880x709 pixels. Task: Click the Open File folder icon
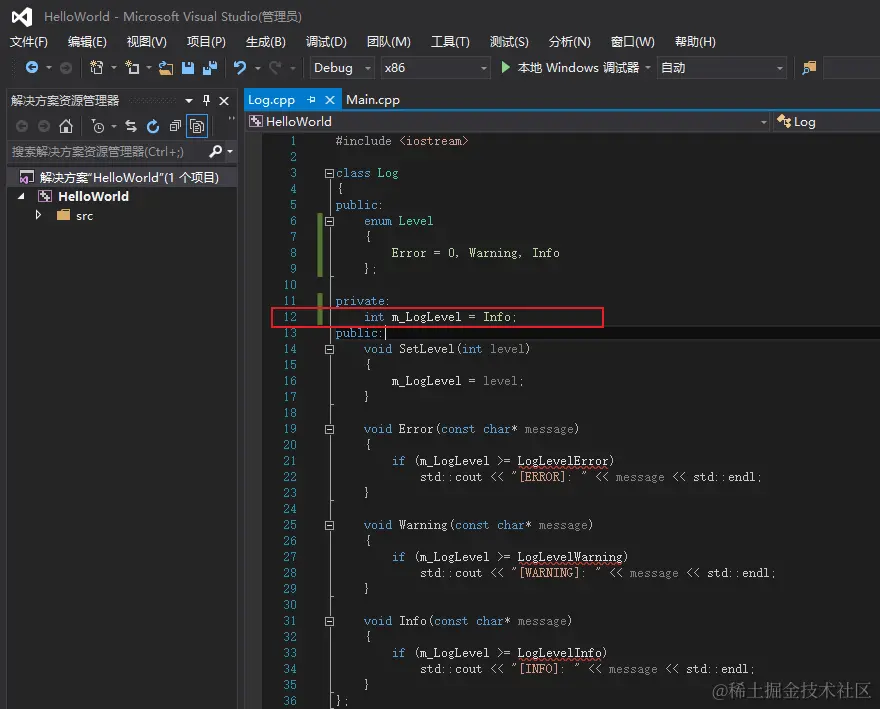[166, 68]
